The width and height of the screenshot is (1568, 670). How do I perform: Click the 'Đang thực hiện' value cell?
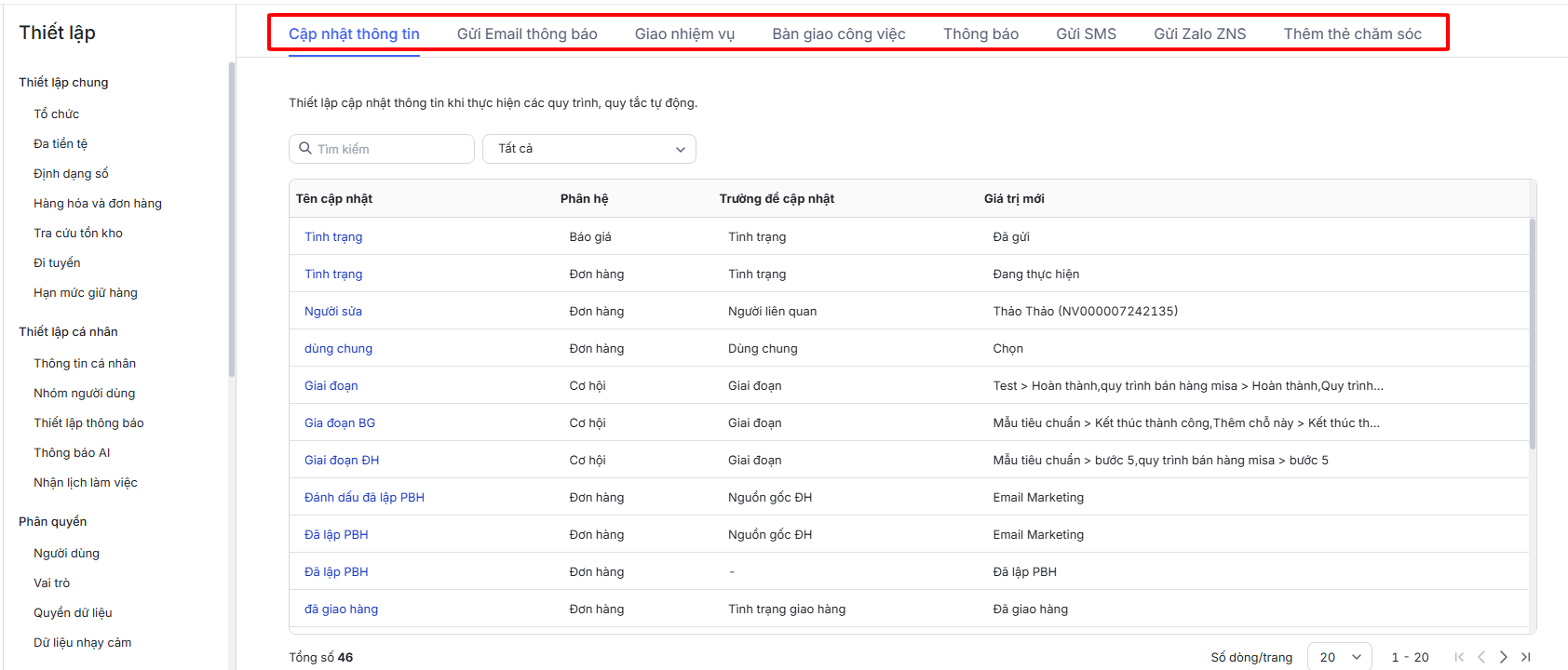click(1035, 274)
